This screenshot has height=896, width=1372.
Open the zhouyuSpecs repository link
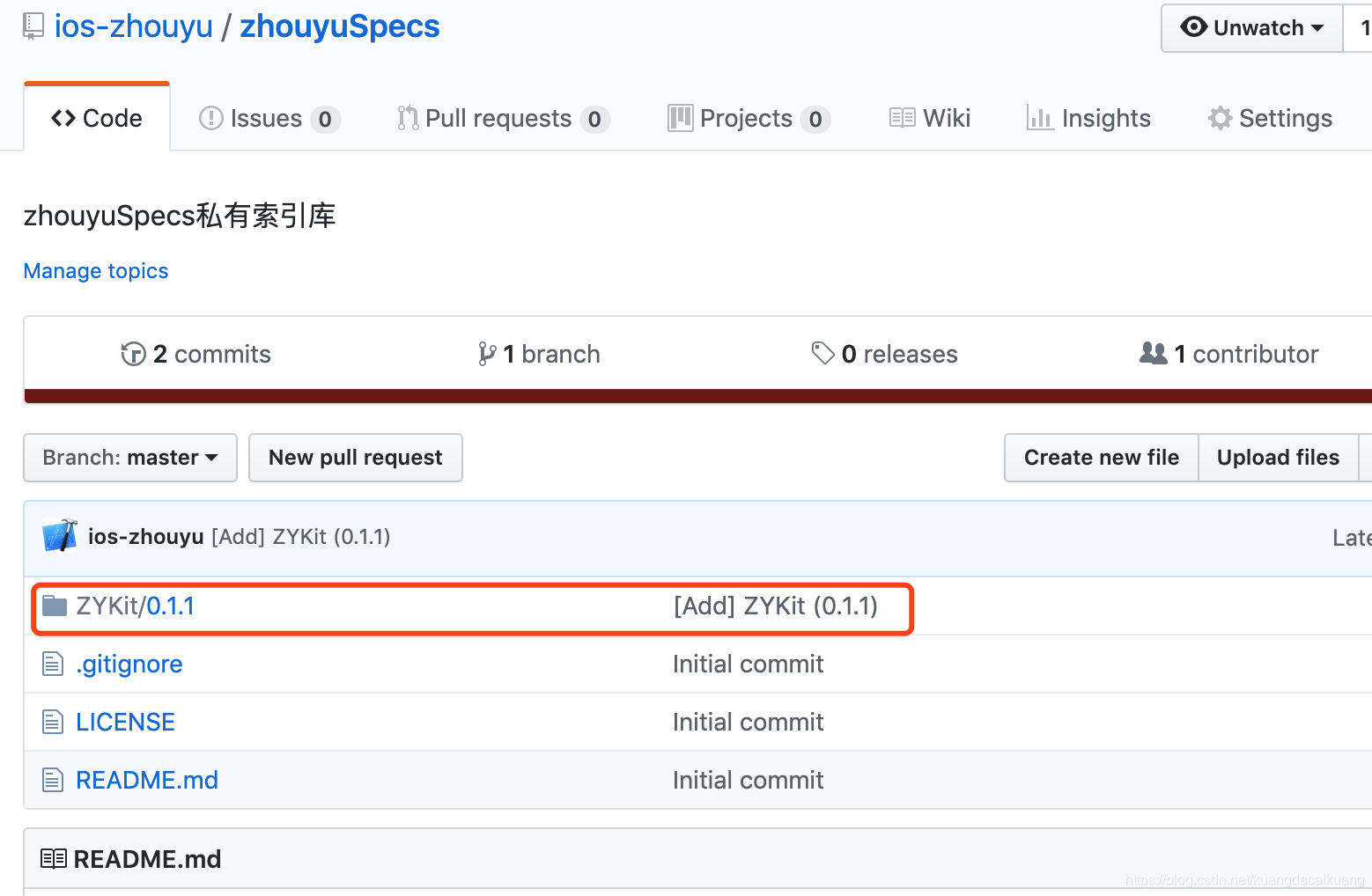(x=340, y=26)
